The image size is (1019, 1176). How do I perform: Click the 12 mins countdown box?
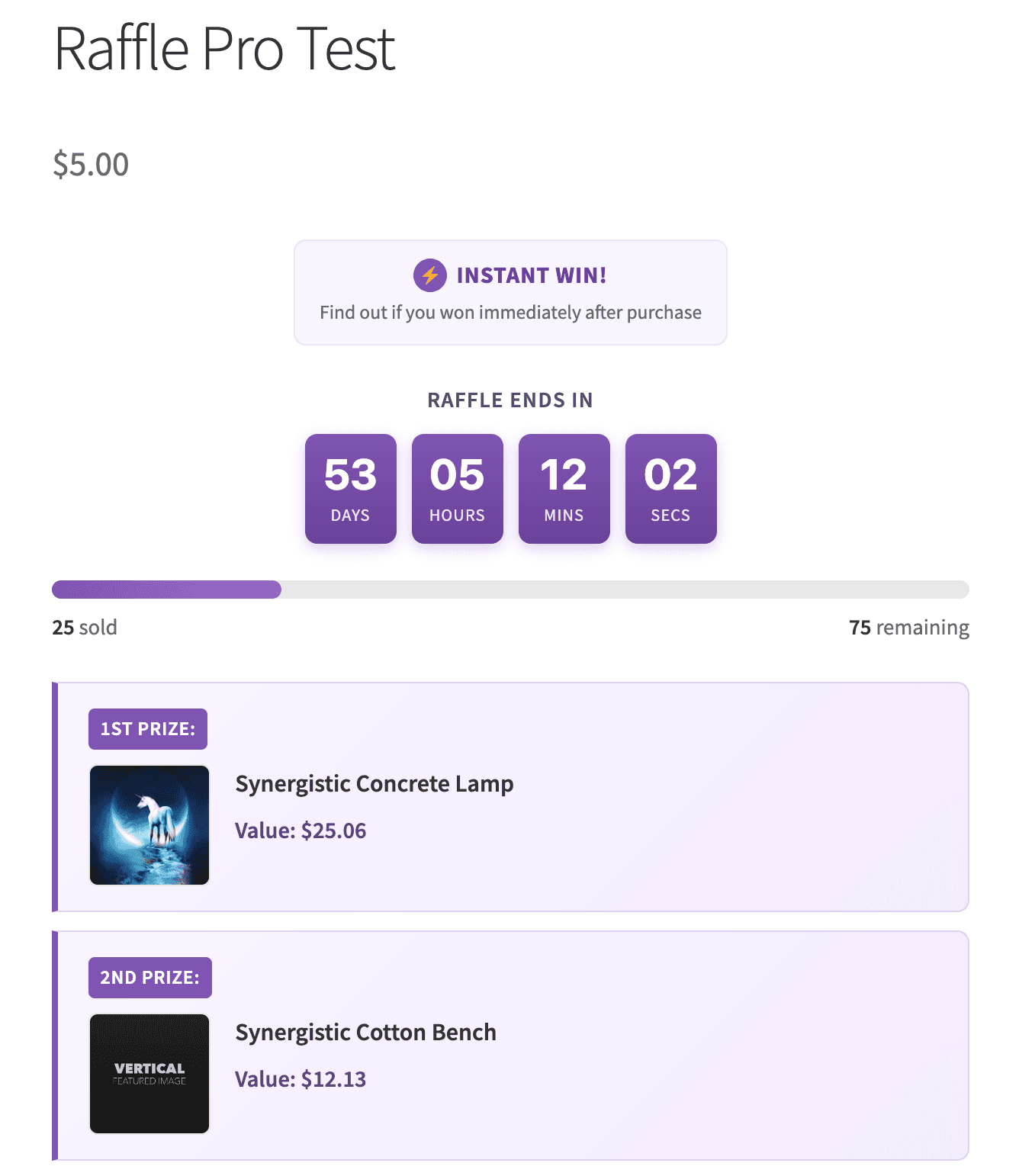pos(564,489)
